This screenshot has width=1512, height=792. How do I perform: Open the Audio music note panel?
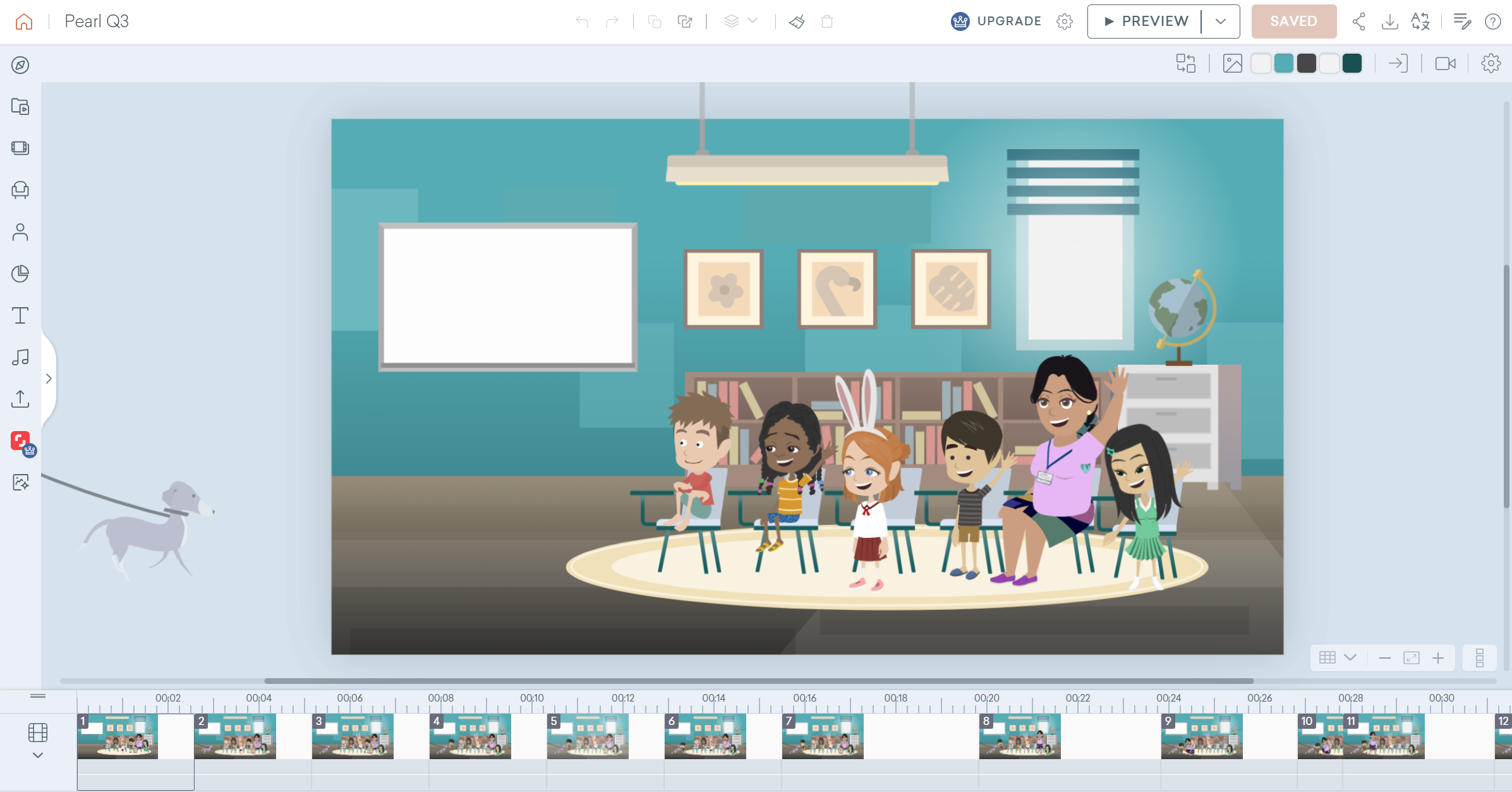coord(20,357)
